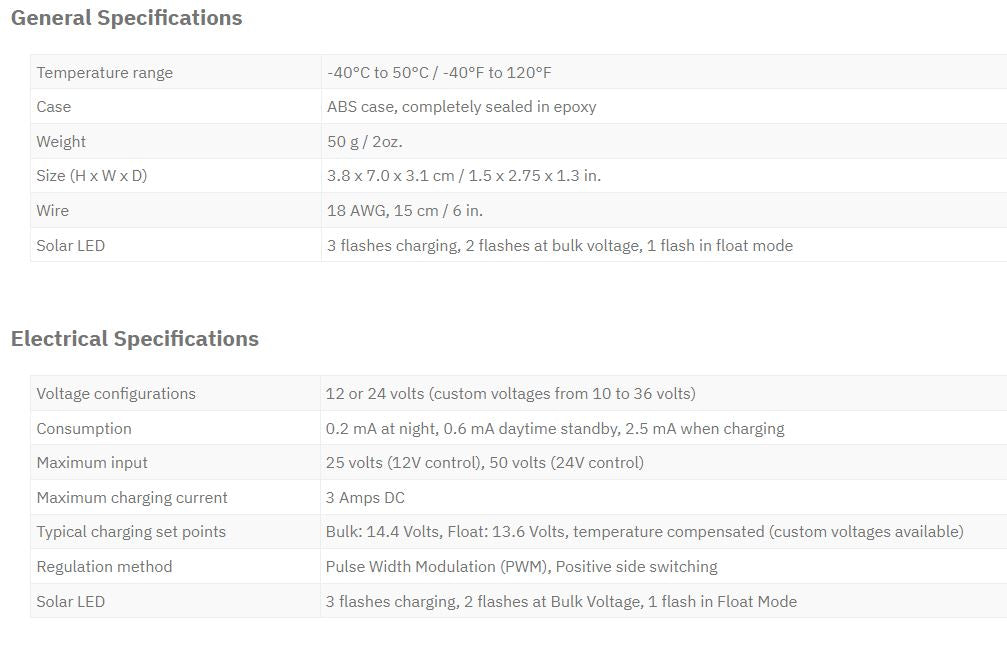The image size is (1007, 668).
Task: Click the ABS case sealed in epoxy text
Action: 461,107
